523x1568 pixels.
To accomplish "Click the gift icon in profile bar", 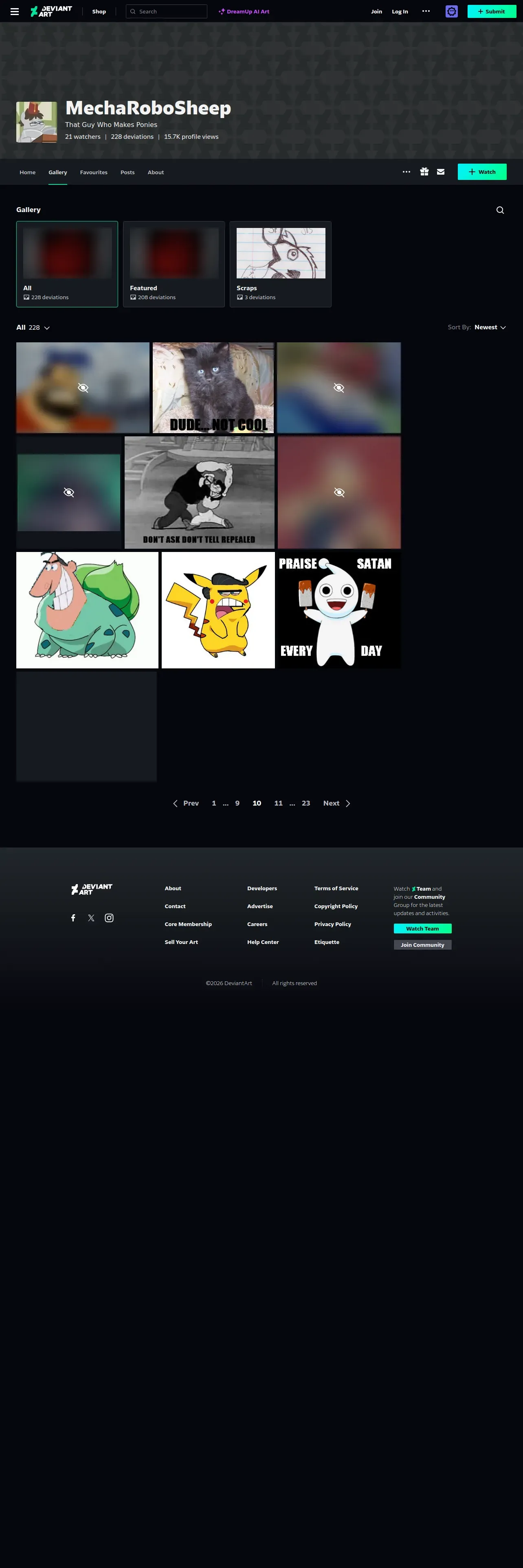I will [424, 172].
